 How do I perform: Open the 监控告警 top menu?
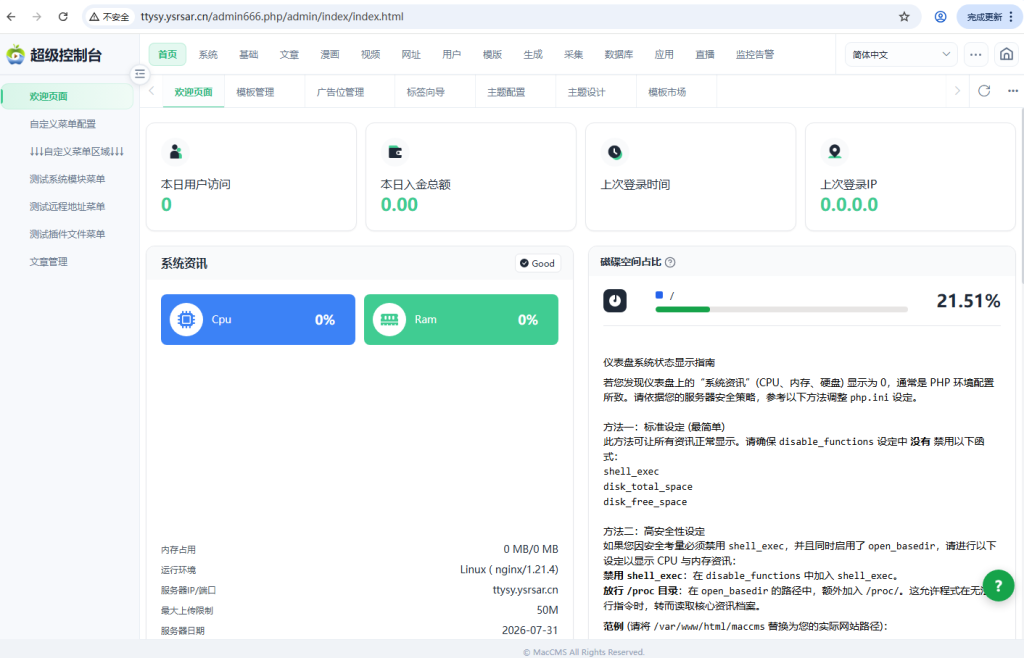pyautogui.click(x=754, y=55)
